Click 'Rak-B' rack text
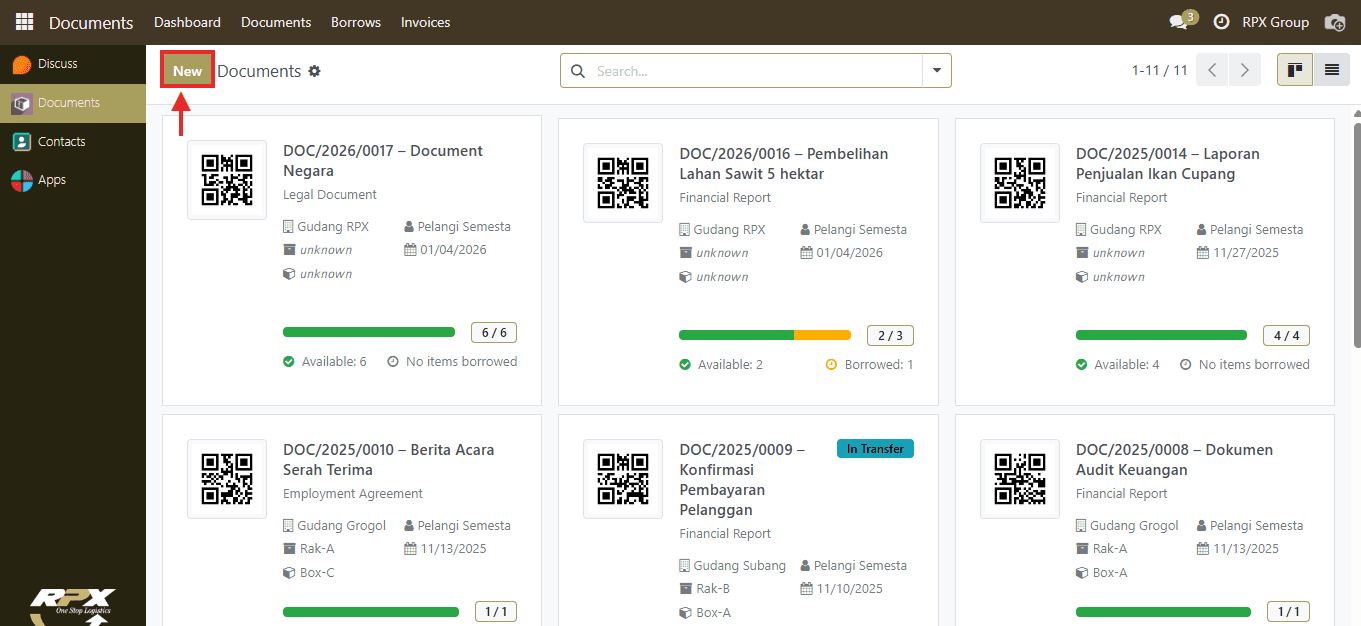 [713, 589]
